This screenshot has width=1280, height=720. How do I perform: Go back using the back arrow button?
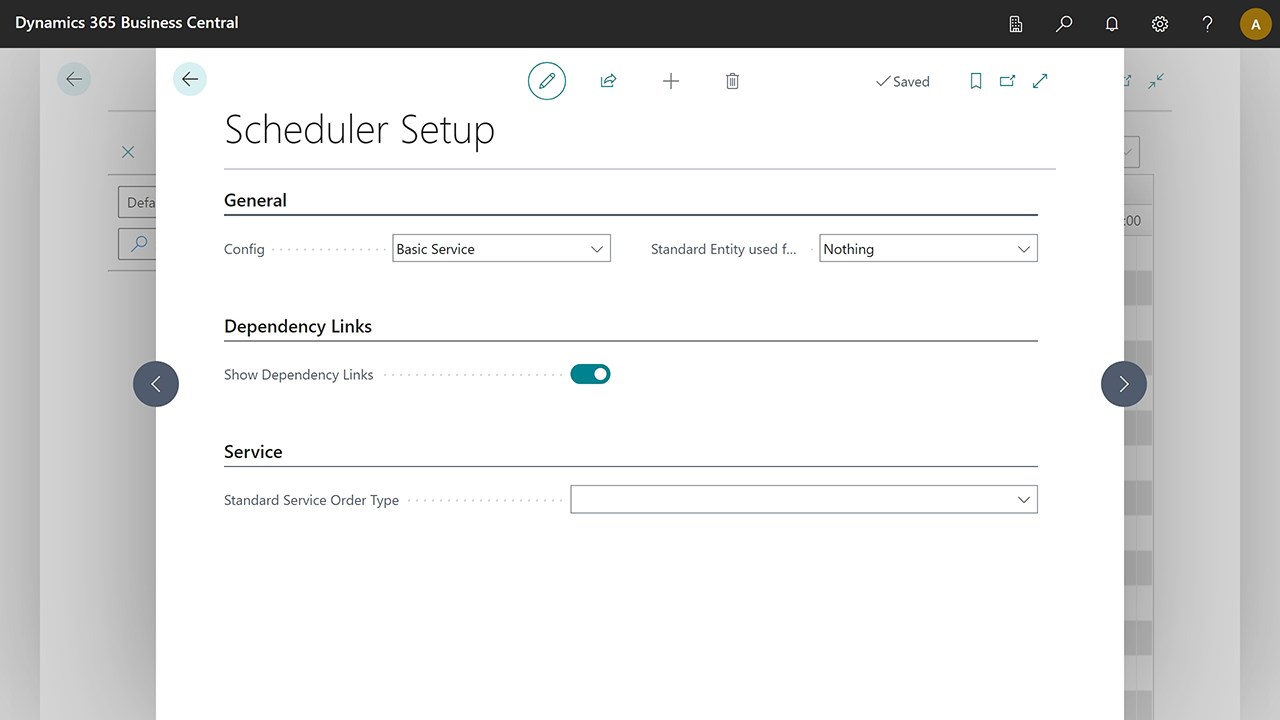click(x=189, y=80)
